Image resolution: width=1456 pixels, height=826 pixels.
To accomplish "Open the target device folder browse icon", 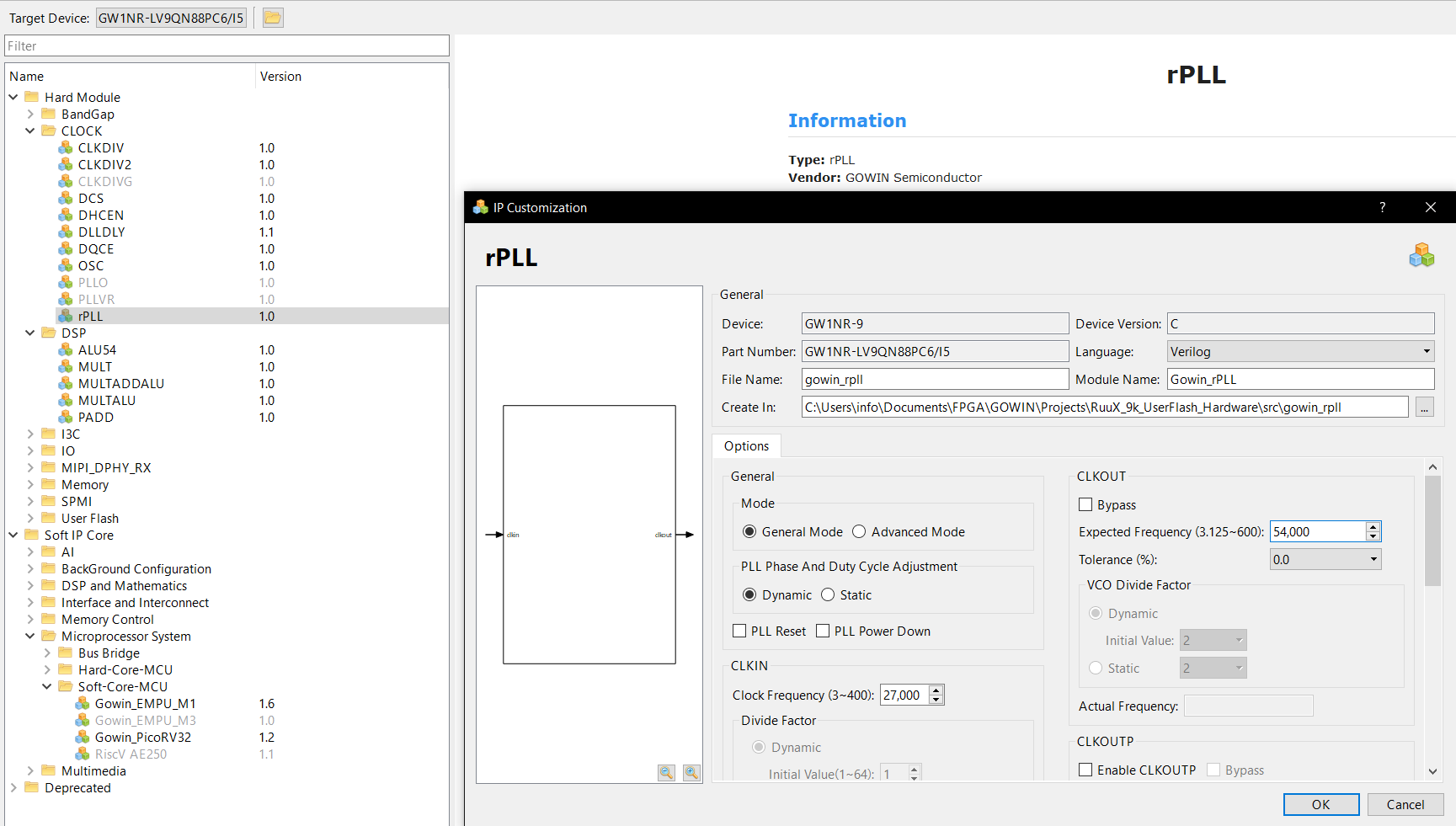I will [273, 18].
